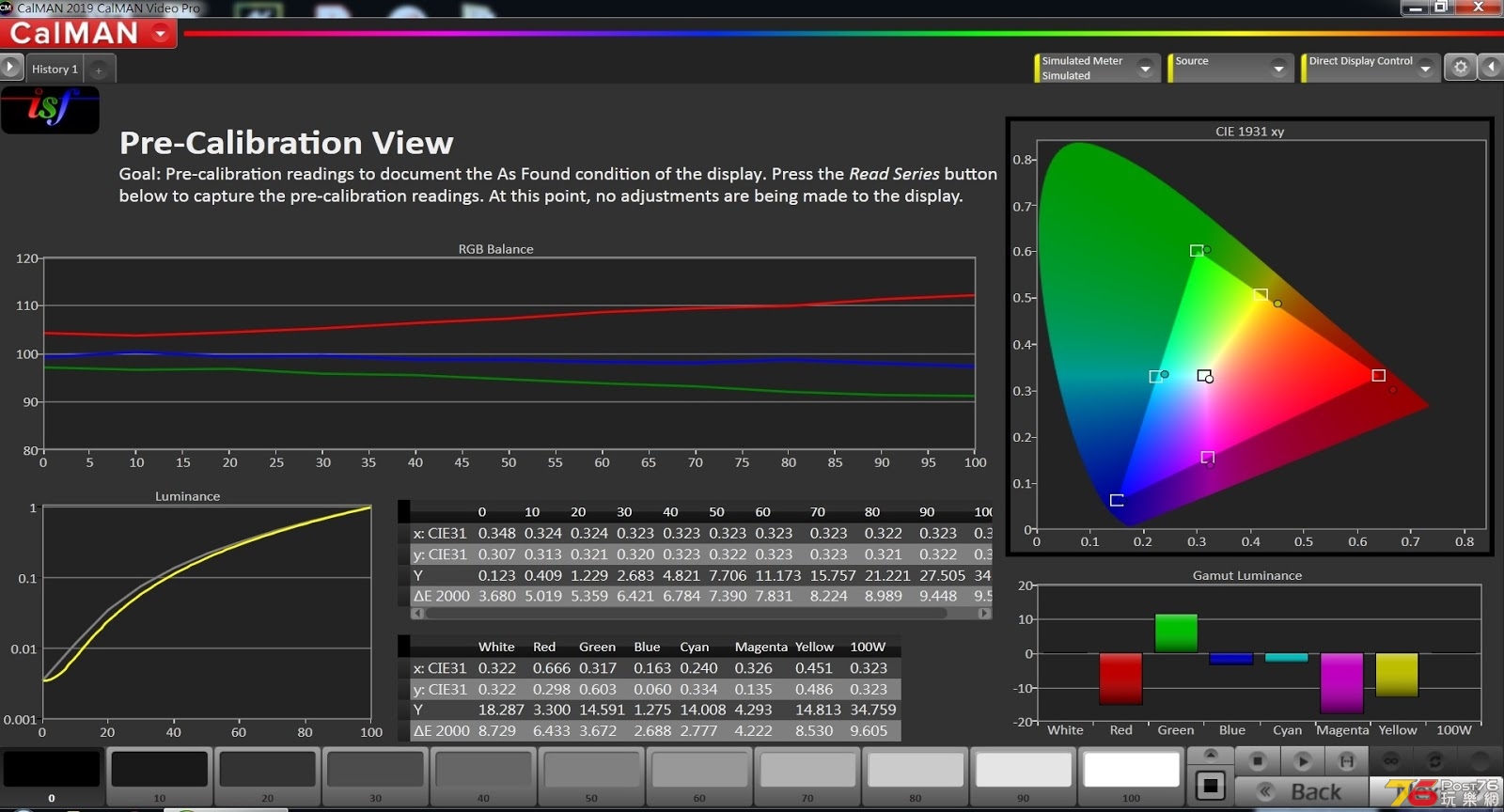Click the large black pattern window button
Screen dimensions: 1504x812
click(1211, 786)
